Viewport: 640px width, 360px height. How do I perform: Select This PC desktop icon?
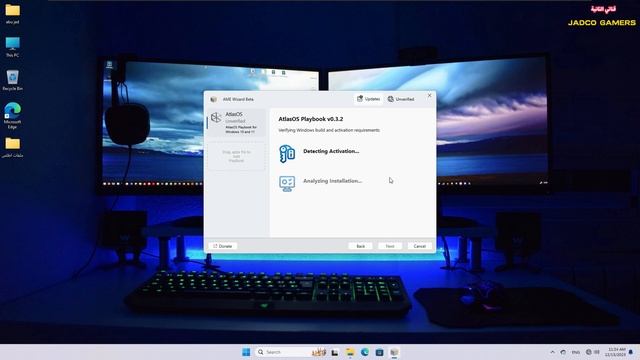point(13,47)
